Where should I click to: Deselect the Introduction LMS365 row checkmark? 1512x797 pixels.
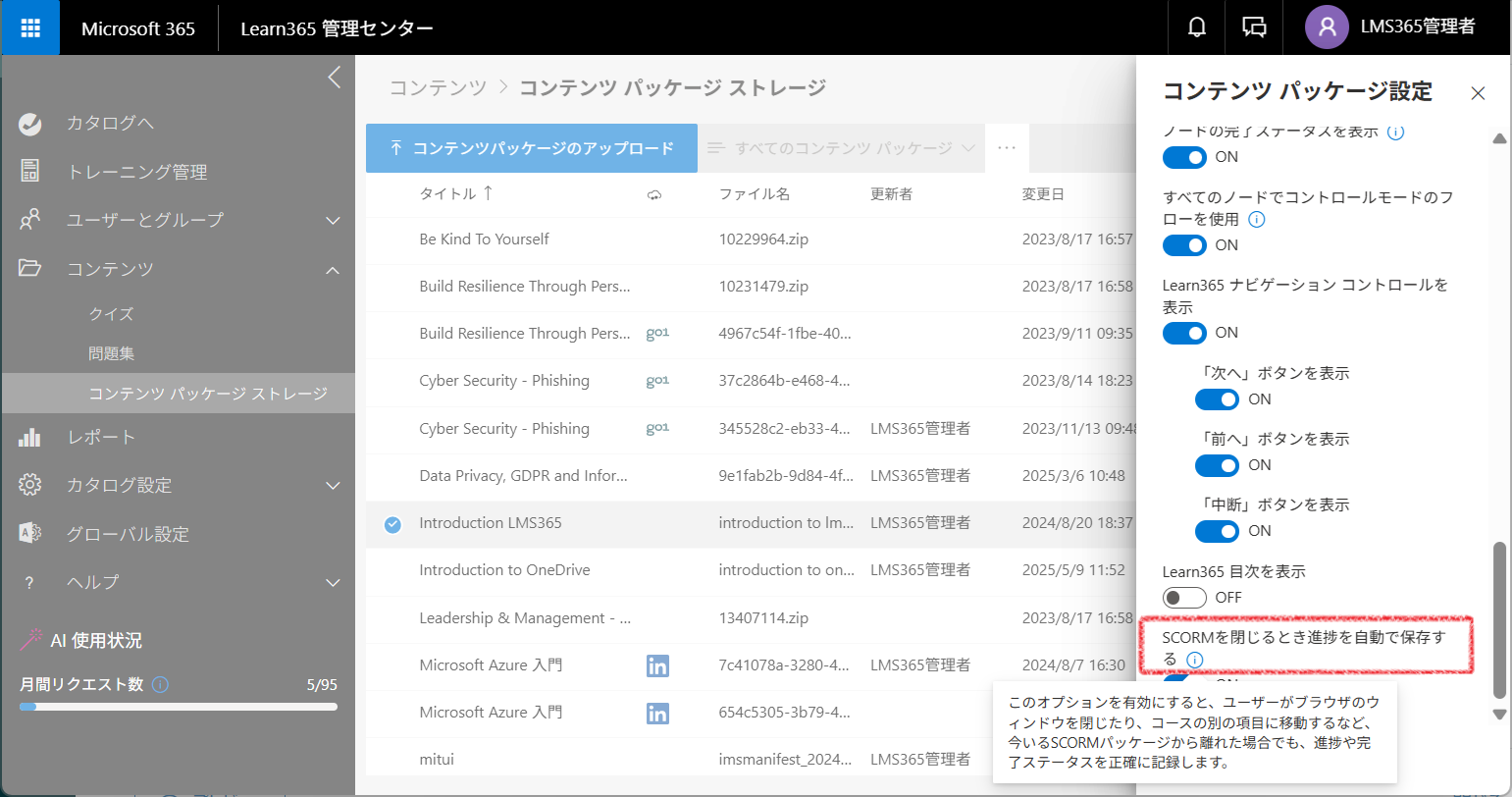click(392, 524)
